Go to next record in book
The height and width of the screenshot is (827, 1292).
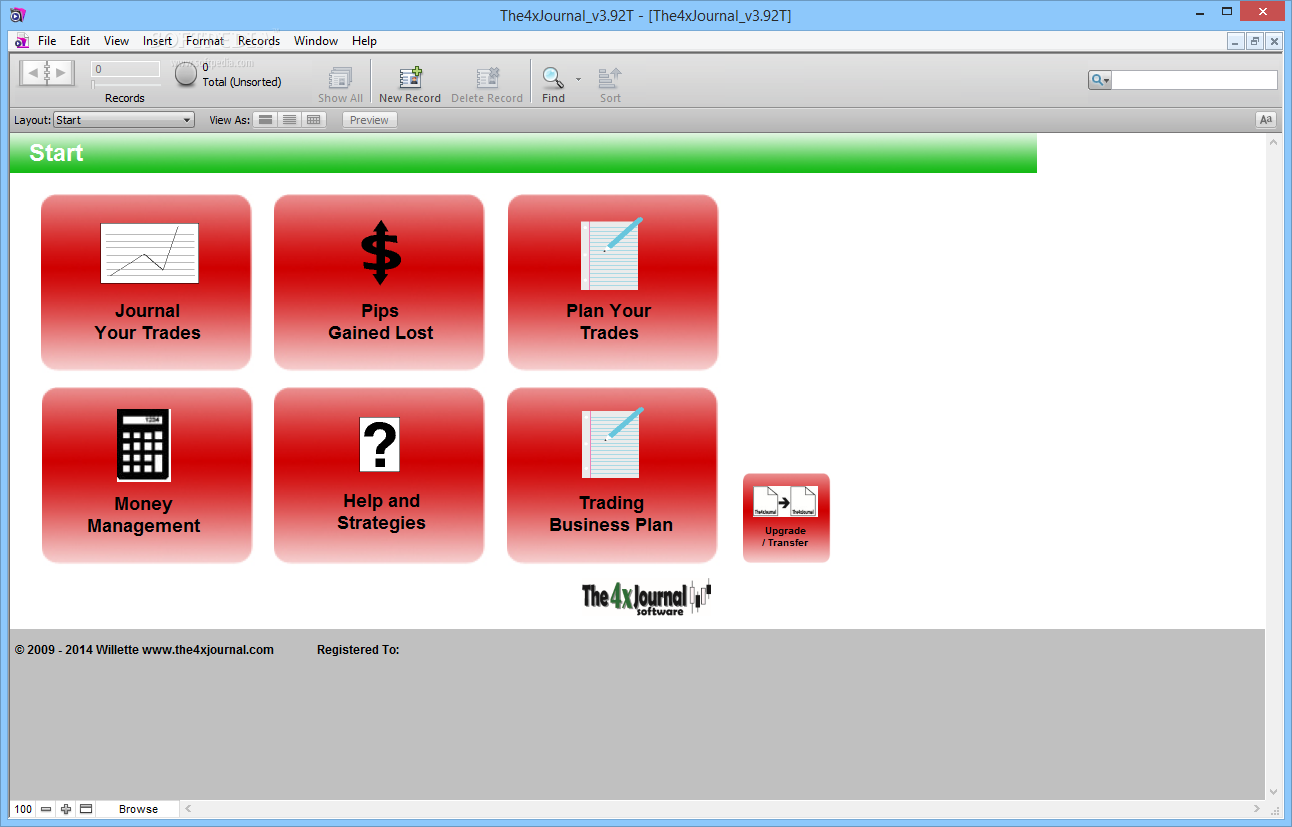[x=61, y=72]
